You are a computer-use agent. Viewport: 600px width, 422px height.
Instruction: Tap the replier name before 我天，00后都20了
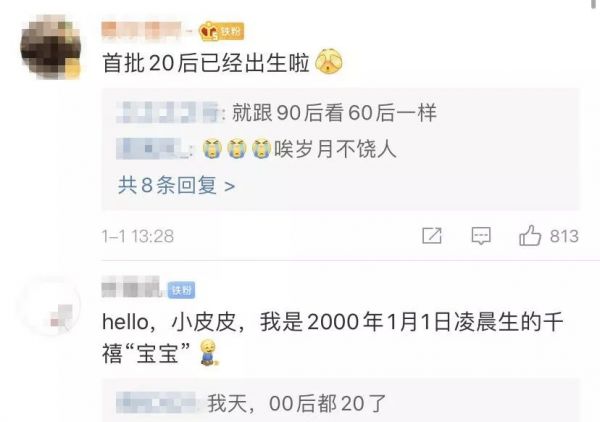click(156, 403)
